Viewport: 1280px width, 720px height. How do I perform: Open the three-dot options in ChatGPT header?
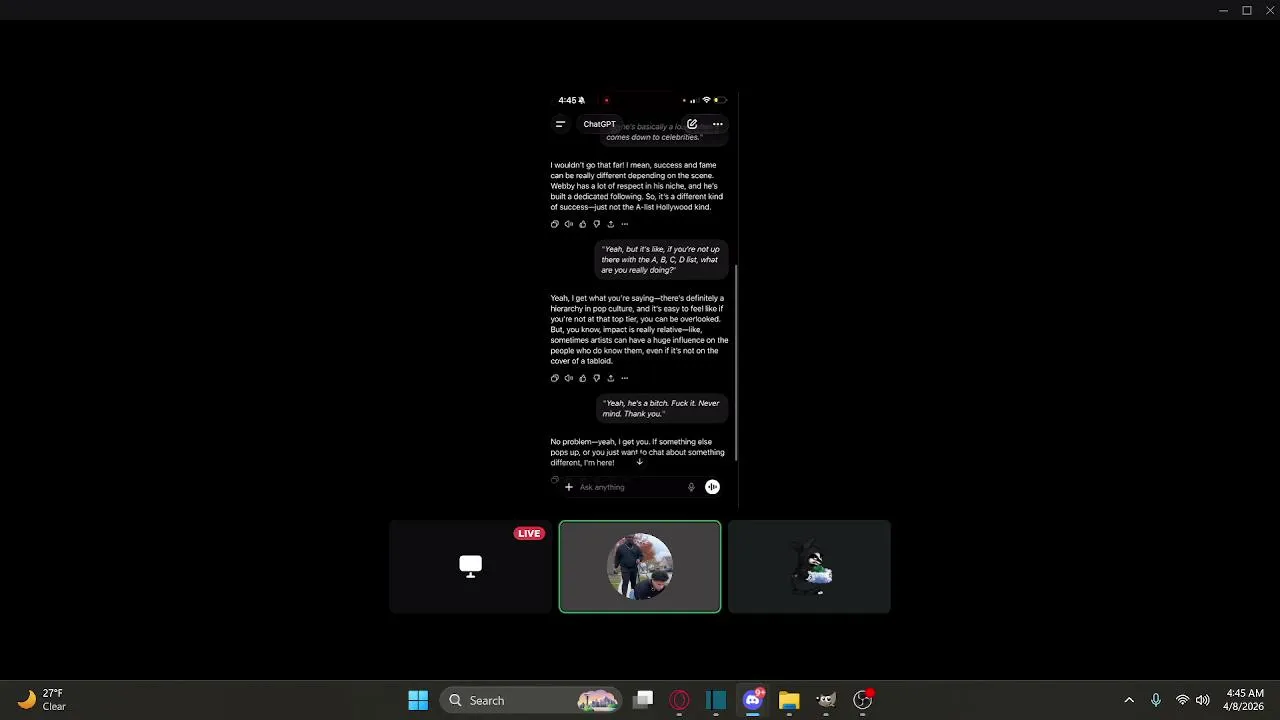point(718,124)
